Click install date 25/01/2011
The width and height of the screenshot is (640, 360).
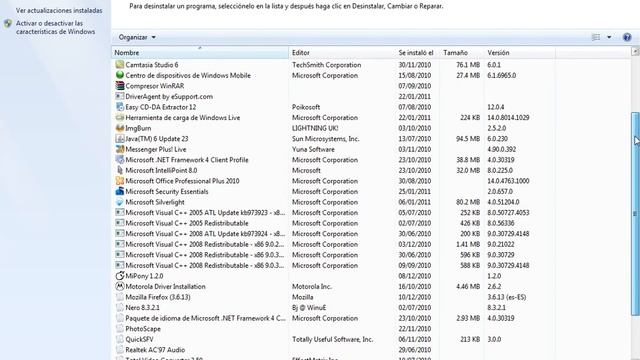[415, 191]
